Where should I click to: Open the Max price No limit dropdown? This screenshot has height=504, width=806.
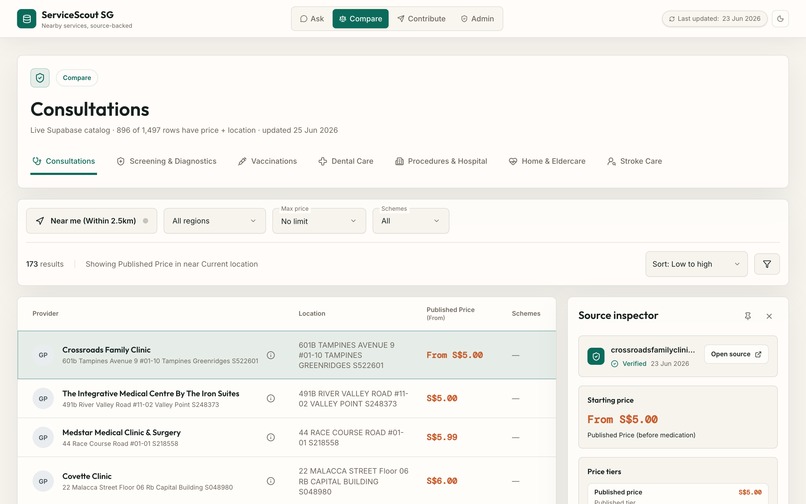319,221
